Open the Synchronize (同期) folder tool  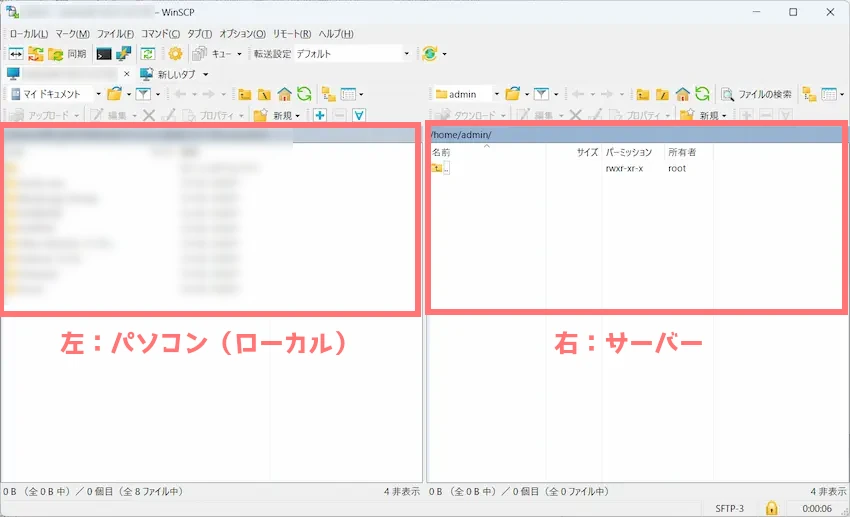[x=67, y=54]
